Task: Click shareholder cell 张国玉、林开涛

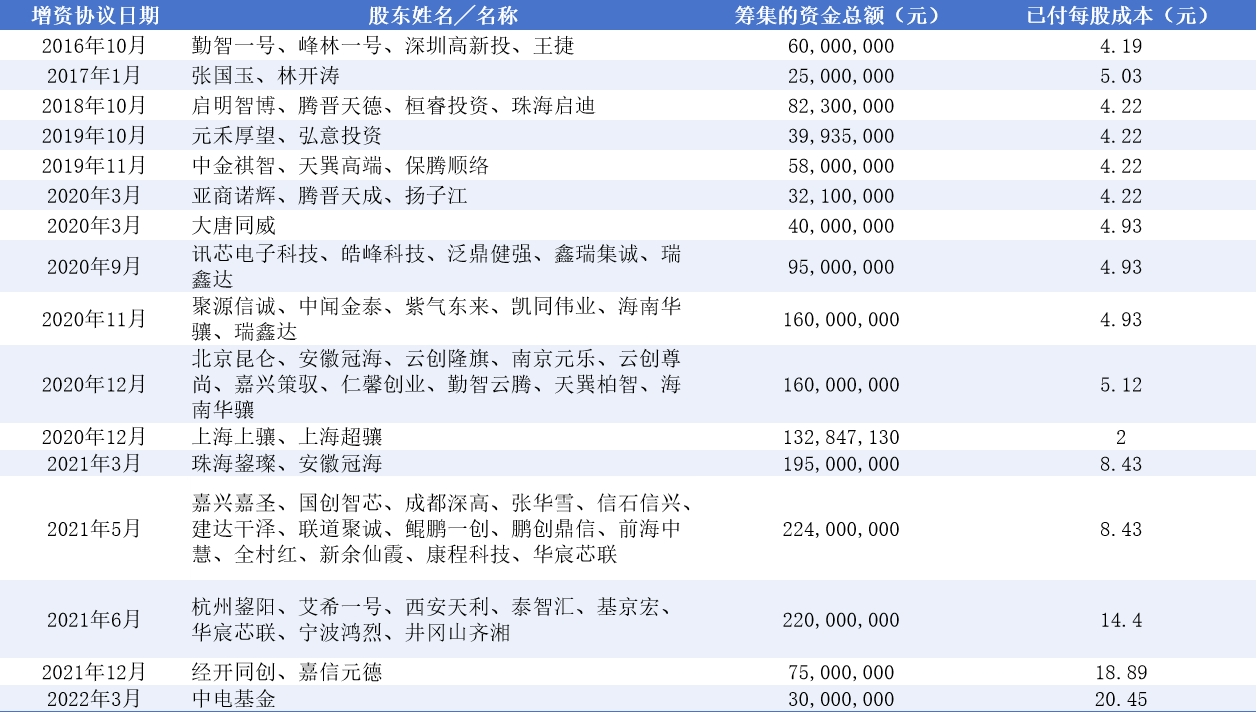Action: 266,76
